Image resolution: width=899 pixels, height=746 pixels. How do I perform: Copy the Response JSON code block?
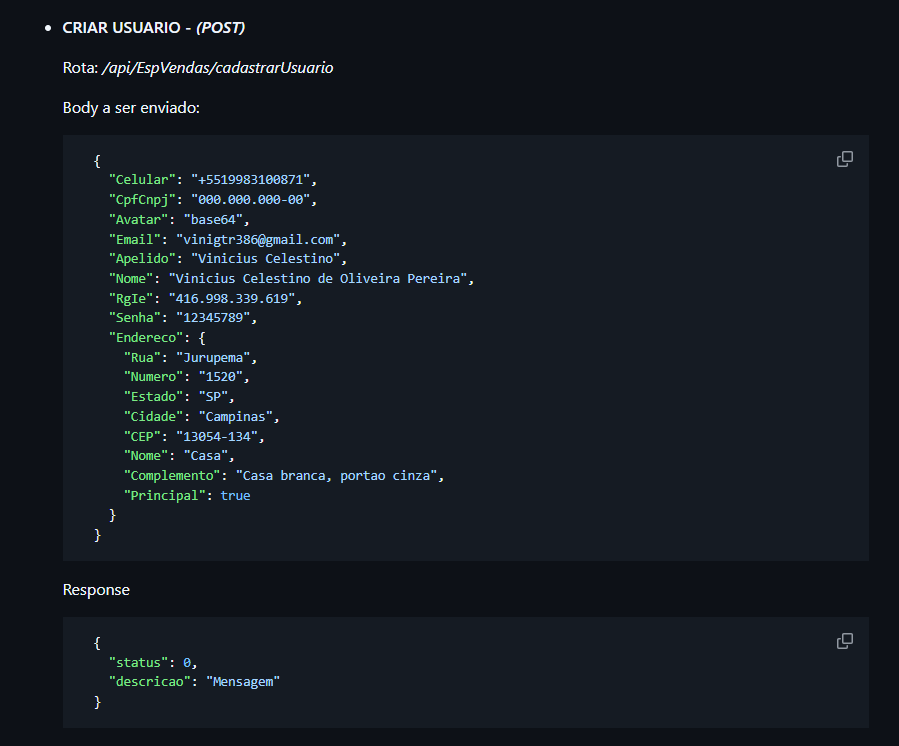tap(845, 640)
